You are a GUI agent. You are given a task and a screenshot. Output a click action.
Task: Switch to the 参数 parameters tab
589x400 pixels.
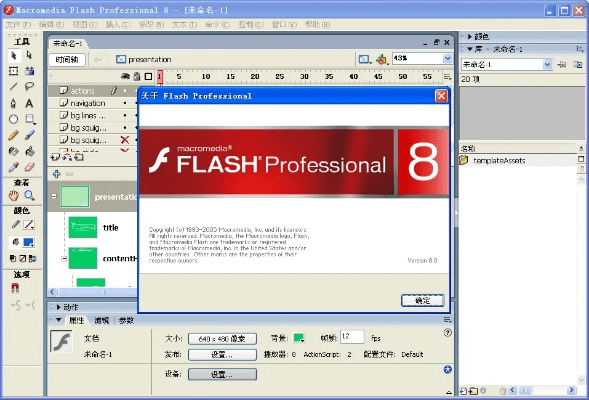pyautogui.click(x=126, y=320)
